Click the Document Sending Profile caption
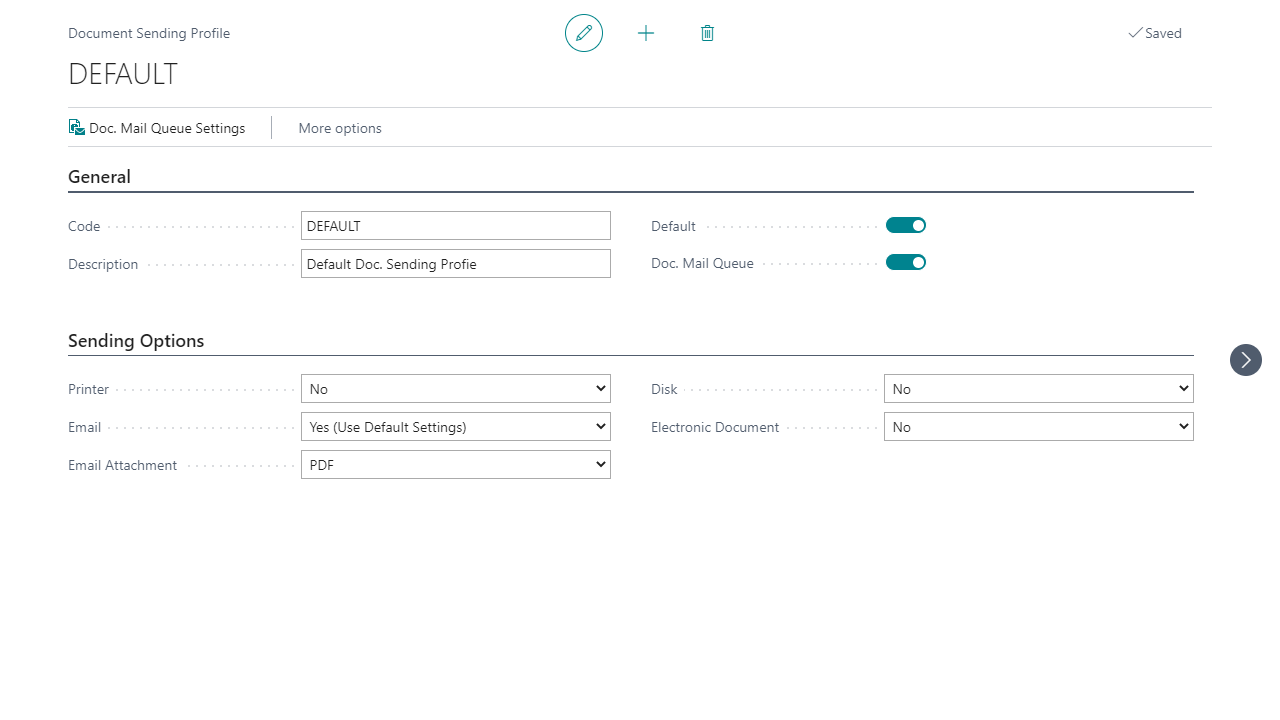The height and width of the screenshot is (720, 1280). [149, 33]
